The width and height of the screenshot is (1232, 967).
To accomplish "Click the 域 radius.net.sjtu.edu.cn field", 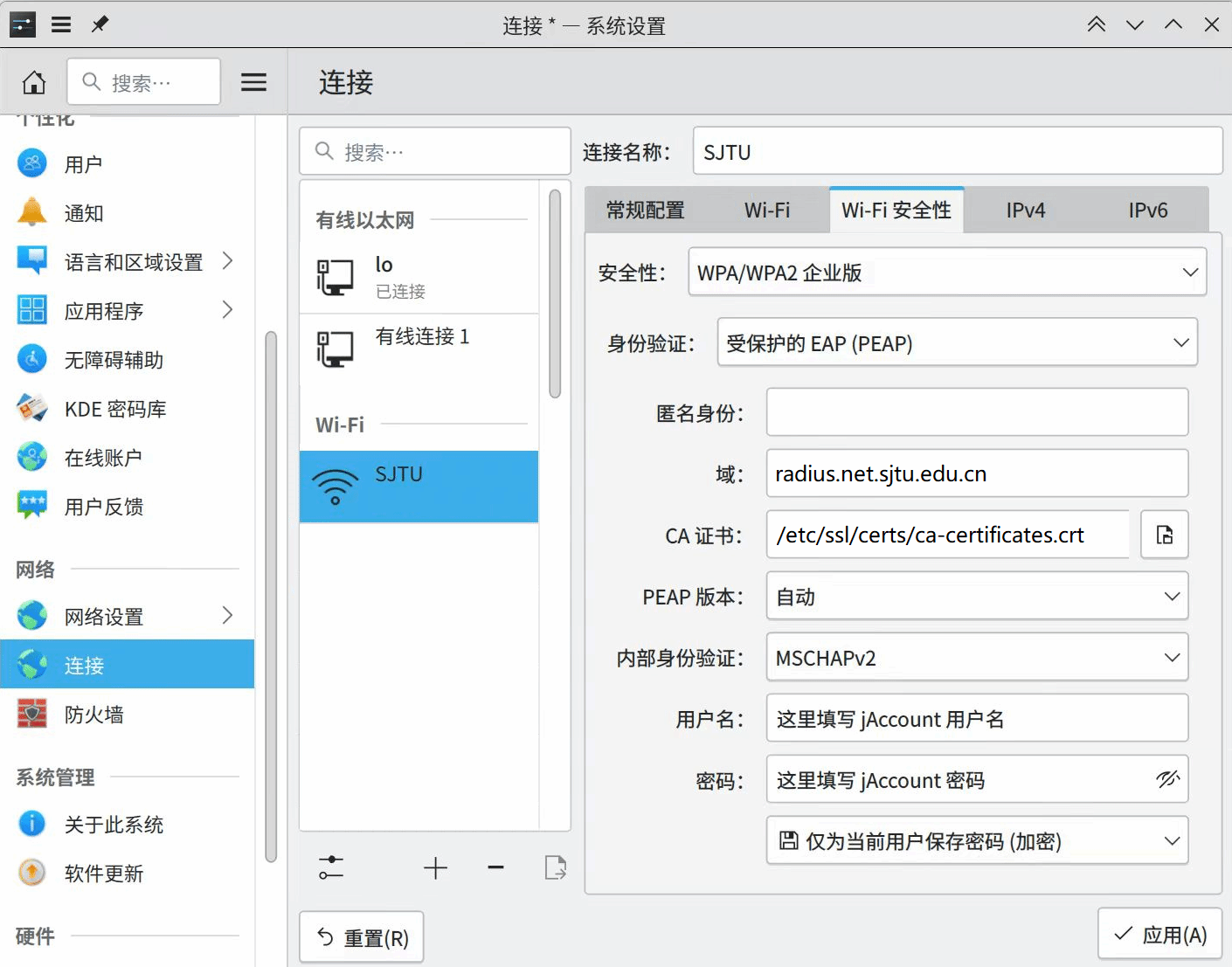I will coord(977,473).
